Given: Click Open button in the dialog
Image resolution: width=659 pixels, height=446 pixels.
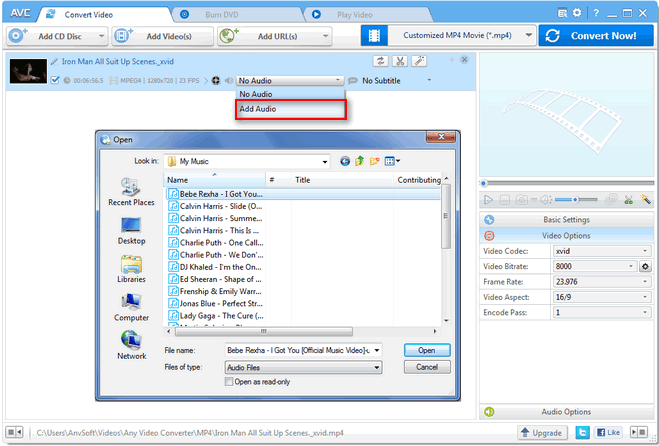Looking at the screenshot, I should [x=427, y=350].
